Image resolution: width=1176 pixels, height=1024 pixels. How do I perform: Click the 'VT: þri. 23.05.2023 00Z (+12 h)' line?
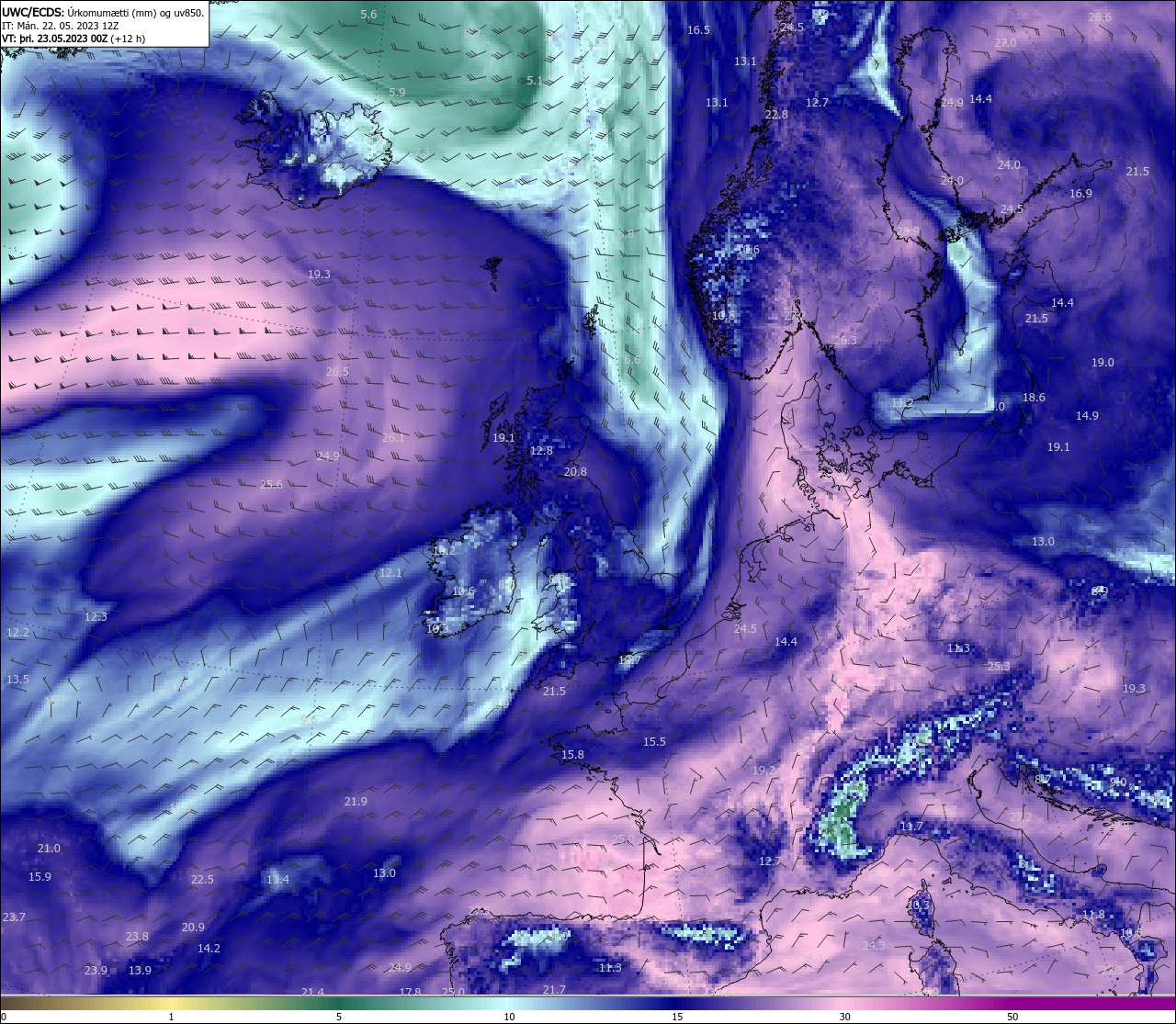click(x=73, y=39)
